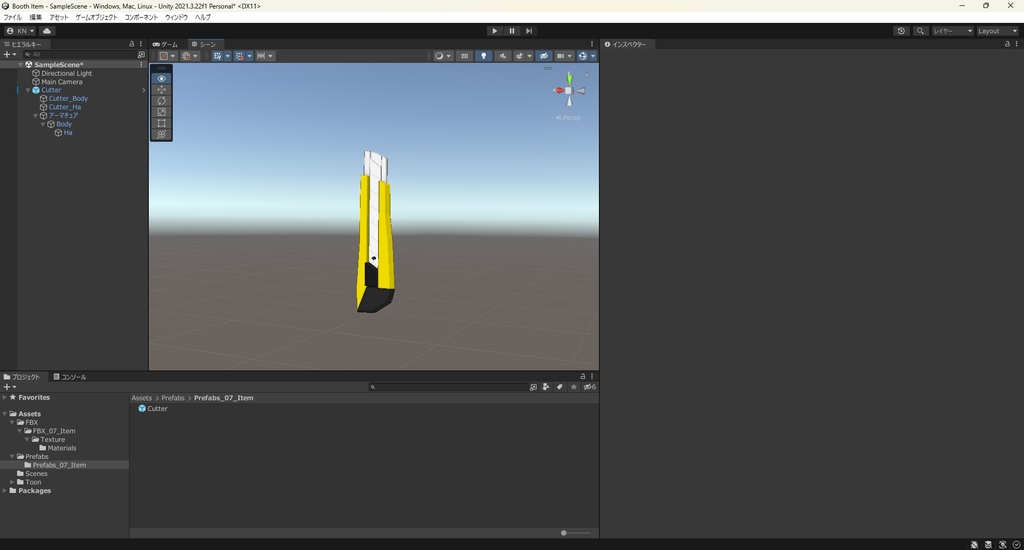Click the Cutter prefab icon in Hierarchy
Viewport: 1024px width, 550px height.
[36, 90]
